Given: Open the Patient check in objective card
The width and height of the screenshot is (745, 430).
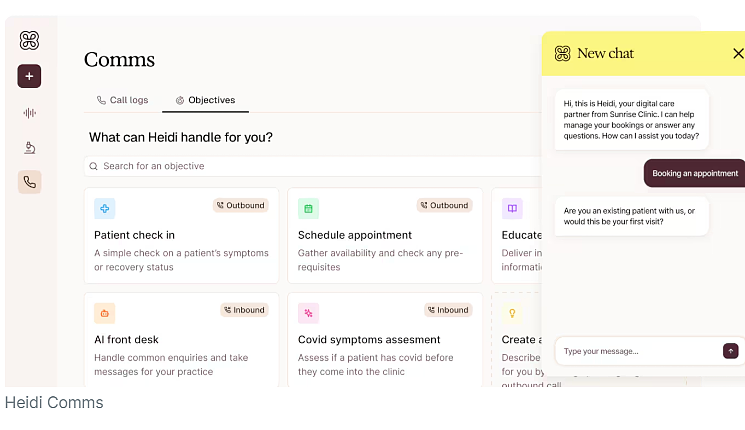Looking at the screenshot, I should pos(181,236).
